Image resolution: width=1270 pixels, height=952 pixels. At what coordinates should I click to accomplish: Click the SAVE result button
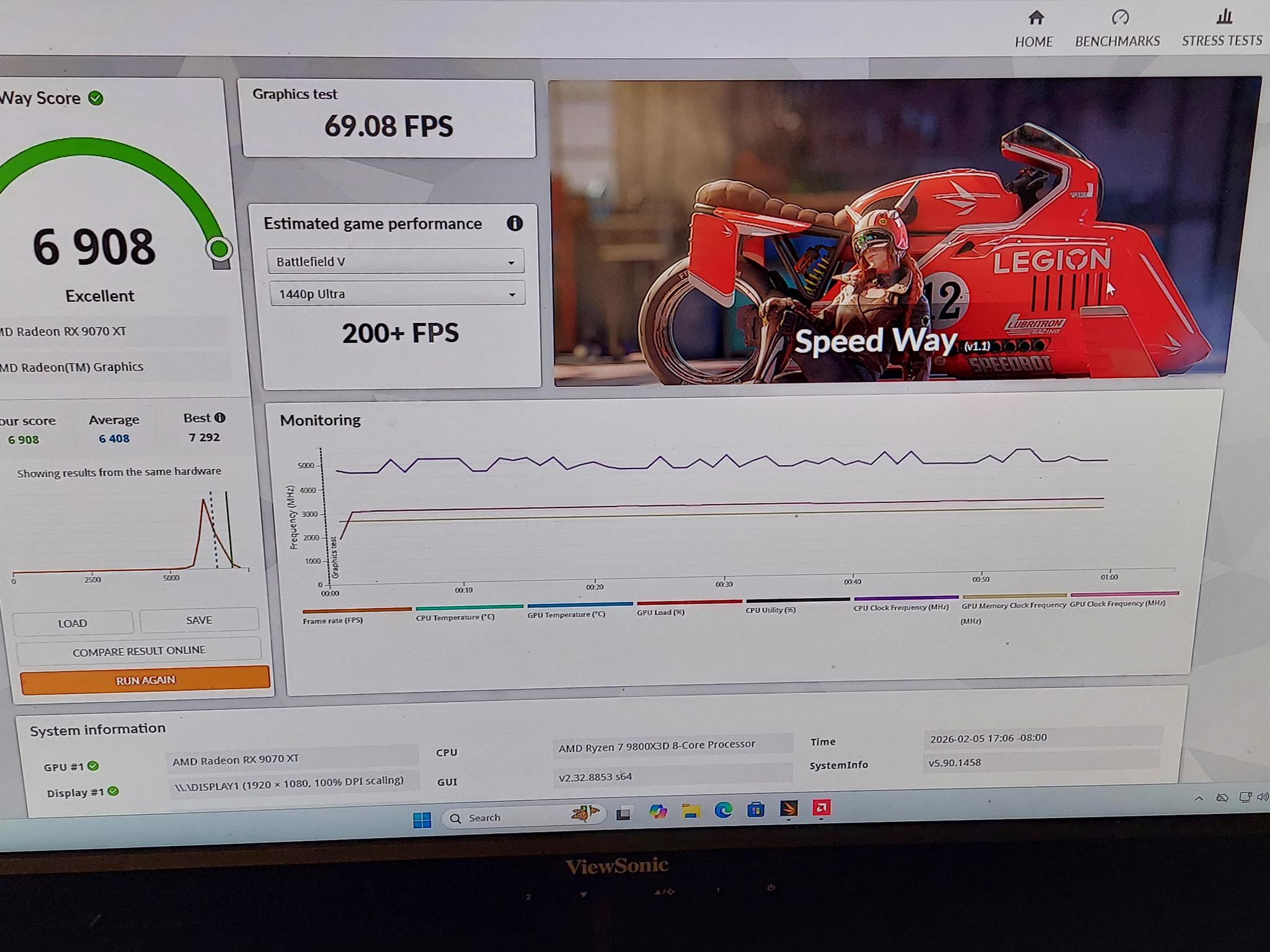[x=199, y=620]
